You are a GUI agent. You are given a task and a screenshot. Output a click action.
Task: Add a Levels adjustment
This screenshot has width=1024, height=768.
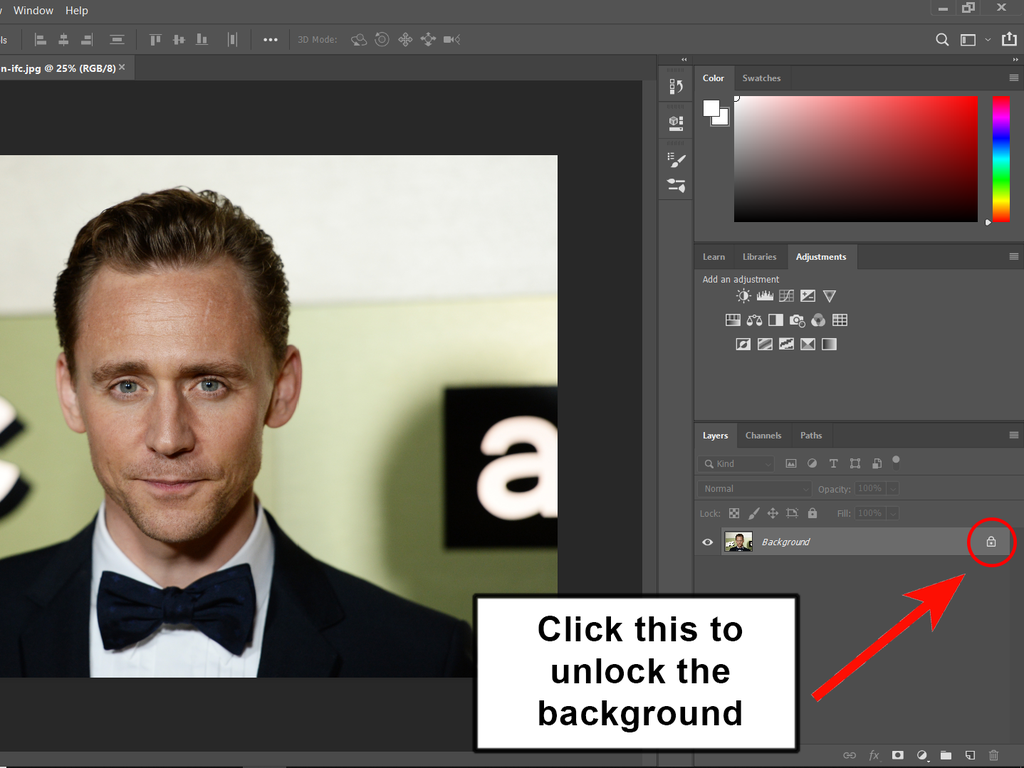[765, 296]
